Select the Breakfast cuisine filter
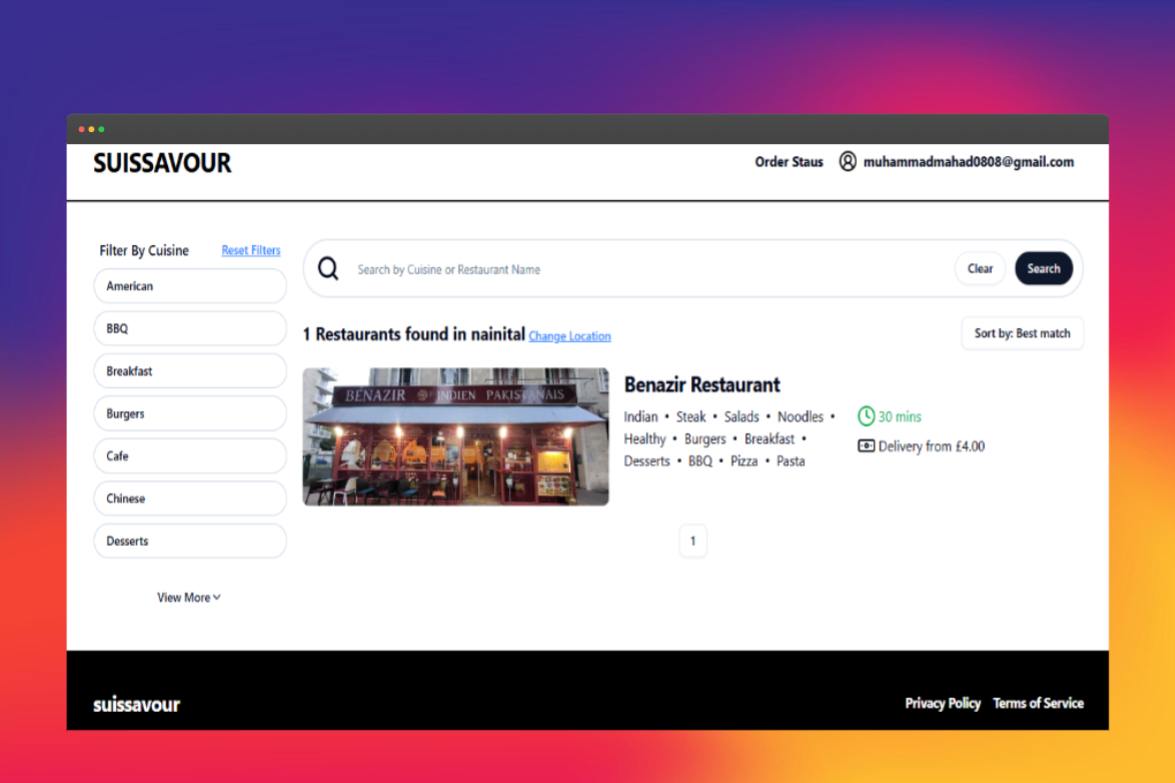Viewport: 1175px width, 783px height. (190, 371)
